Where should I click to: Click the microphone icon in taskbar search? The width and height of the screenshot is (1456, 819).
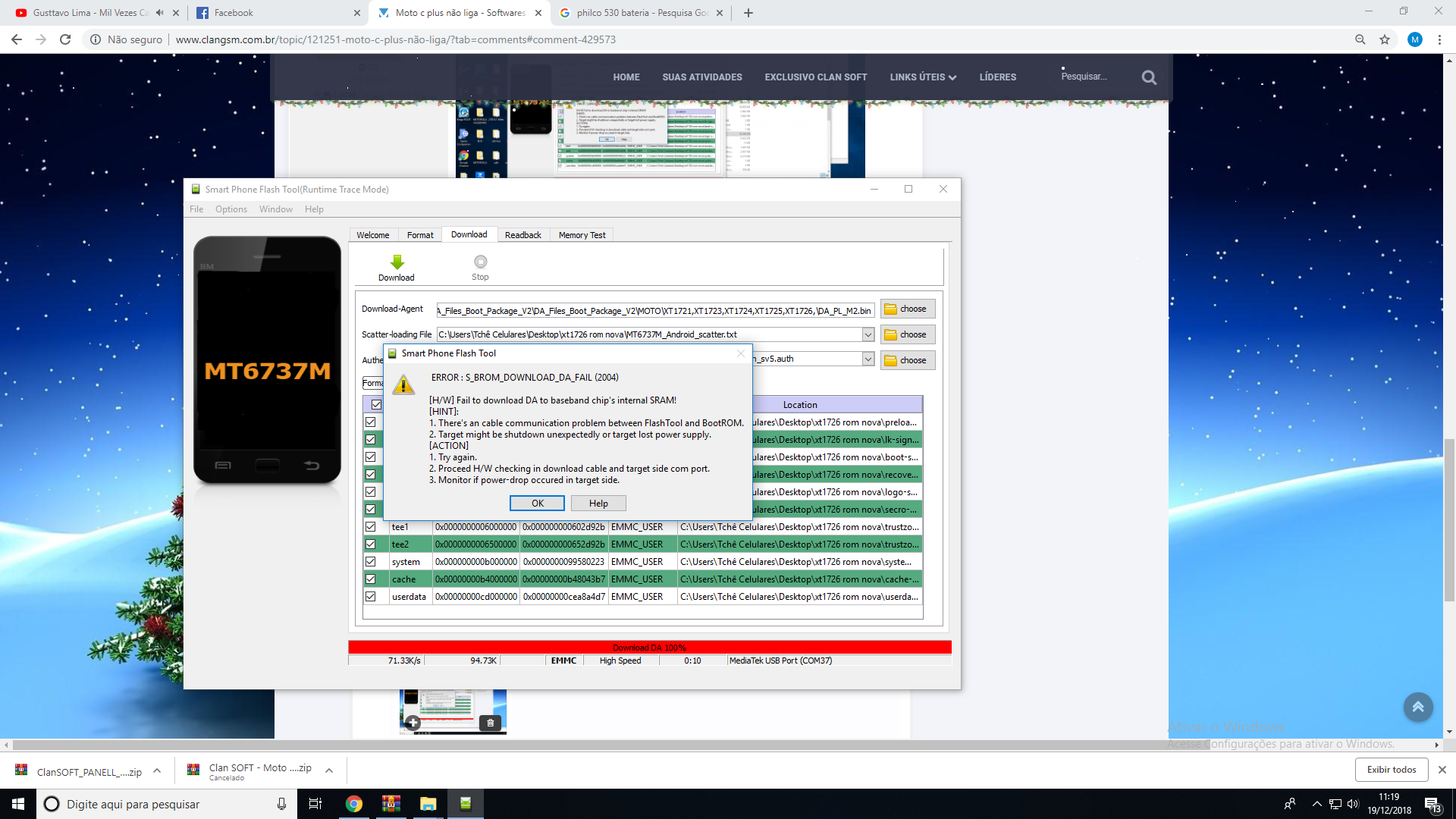(281, 804)
